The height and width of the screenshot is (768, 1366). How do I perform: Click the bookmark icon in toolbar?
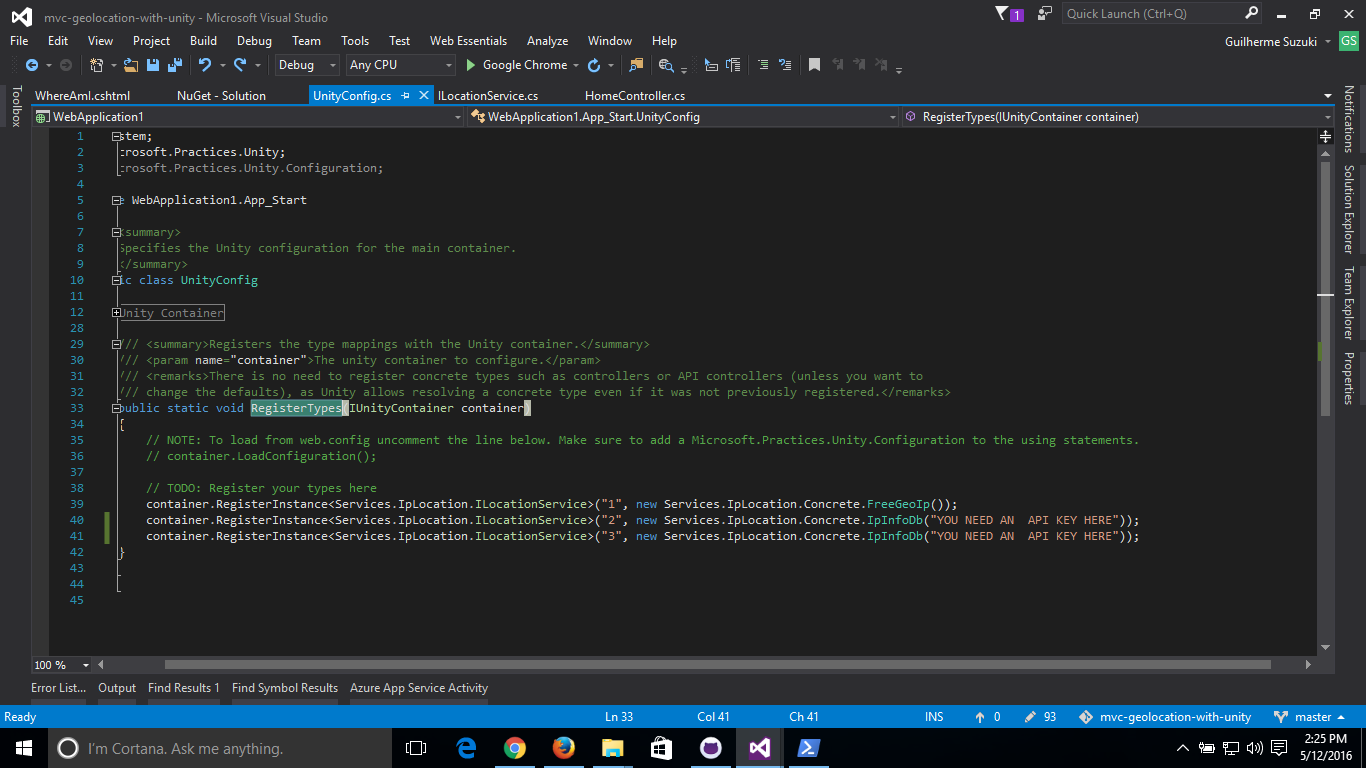click(814, 65)
